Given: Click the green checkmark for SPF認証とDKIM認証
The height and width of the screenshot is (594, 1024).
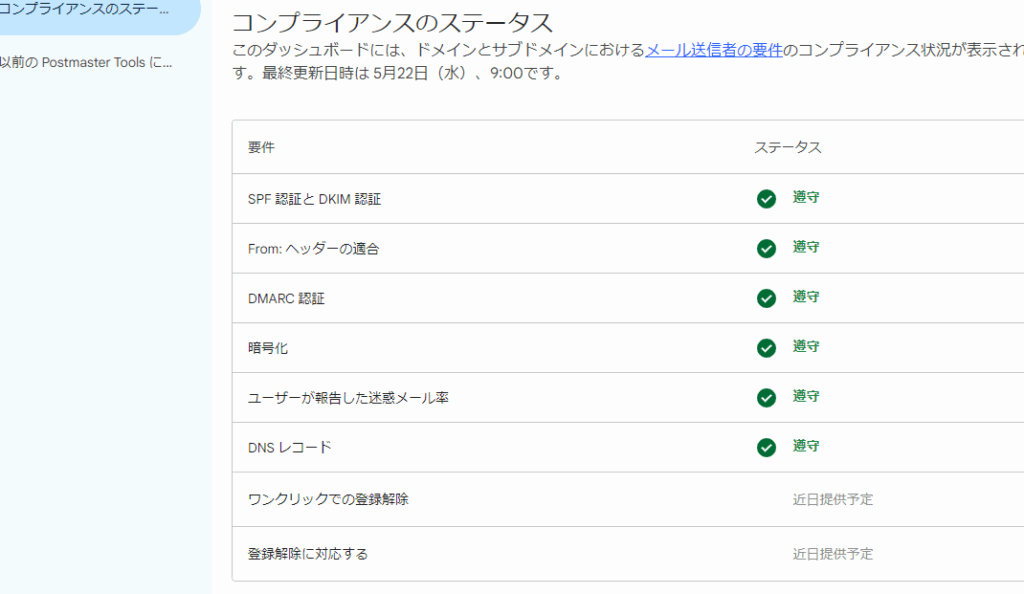Looking at the screenshot, I should [x=766, y=199].
